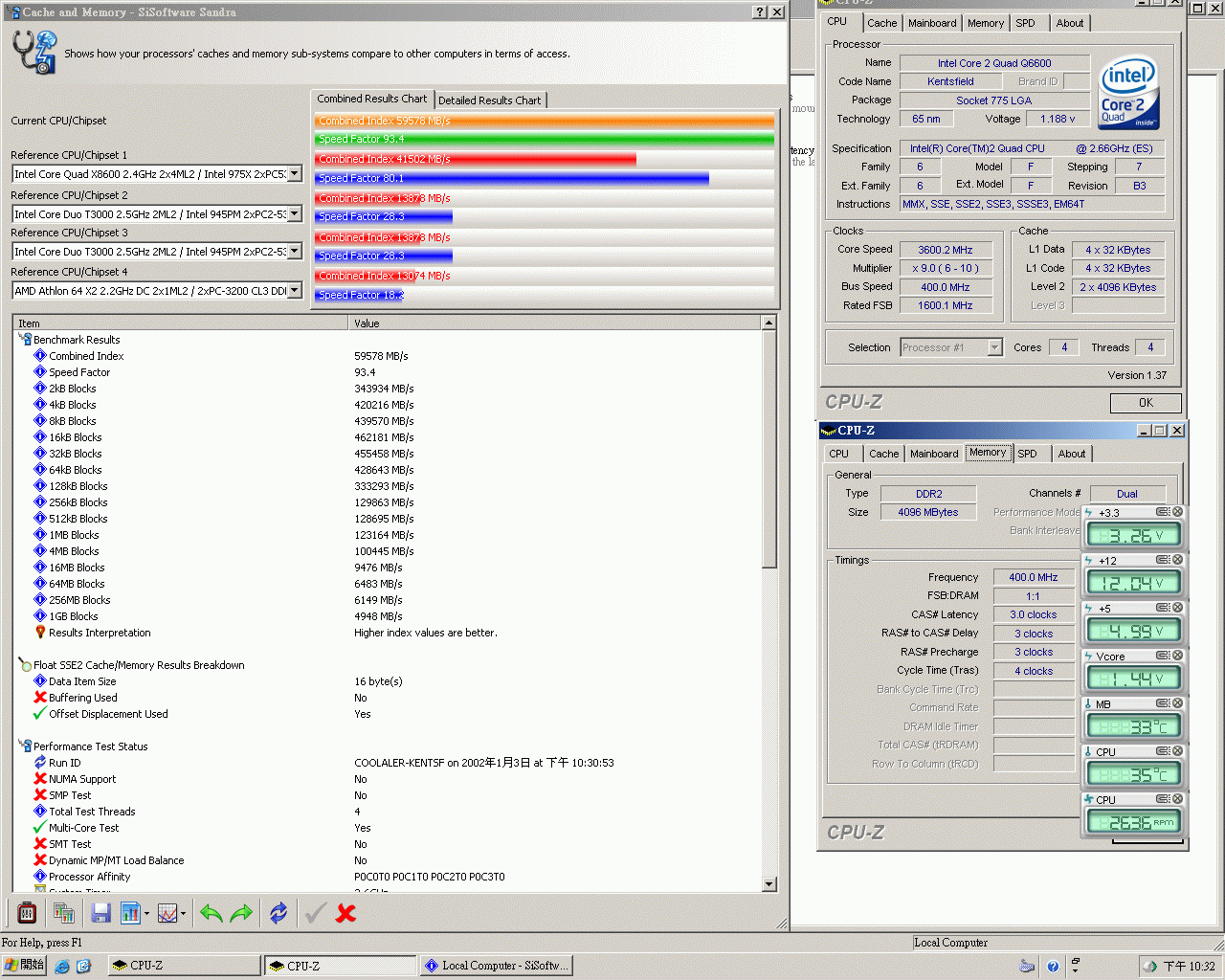Click the bar chart type icon in toolbar

130,913
